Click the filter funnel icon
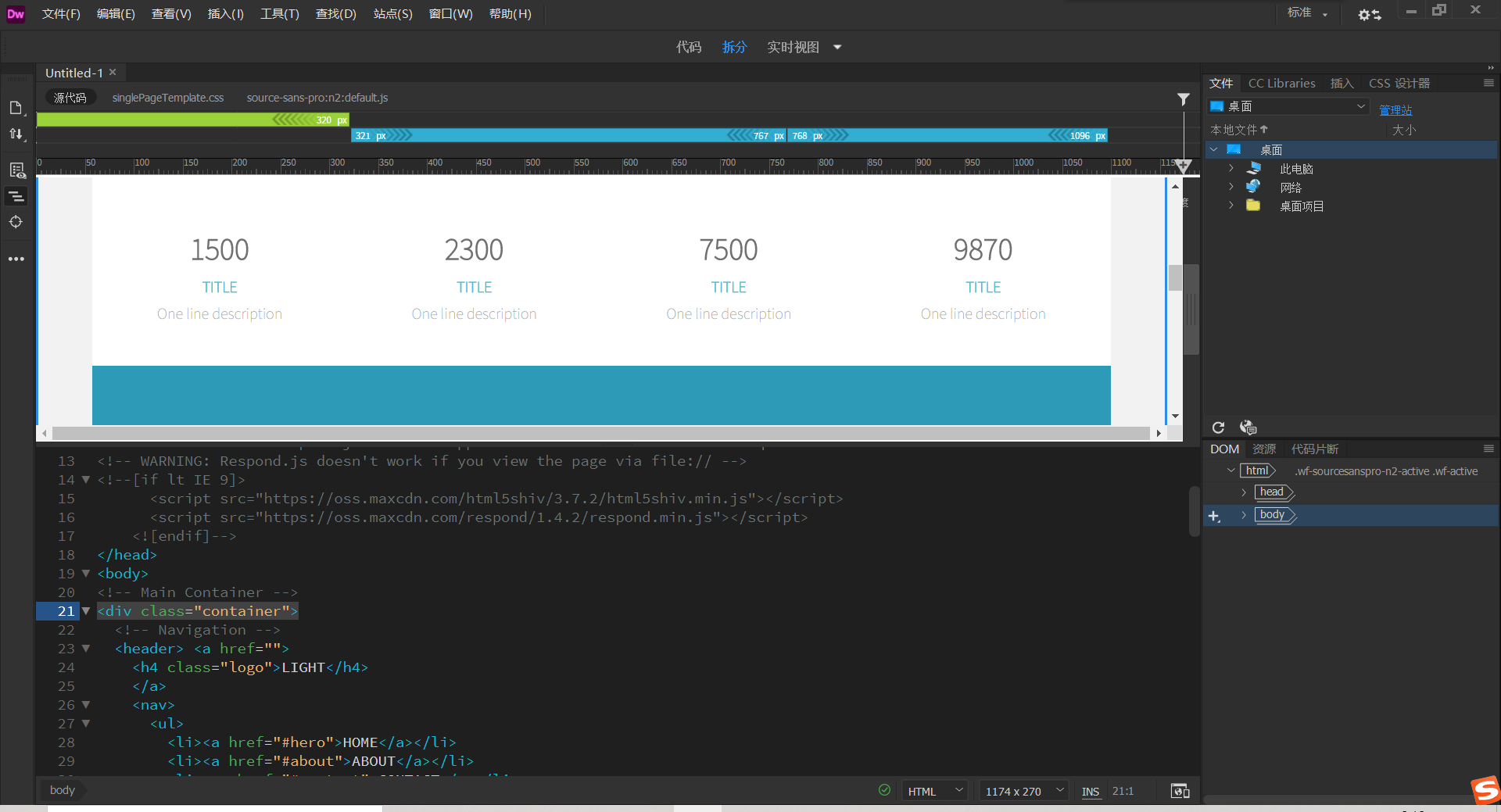 [1184, 99]
